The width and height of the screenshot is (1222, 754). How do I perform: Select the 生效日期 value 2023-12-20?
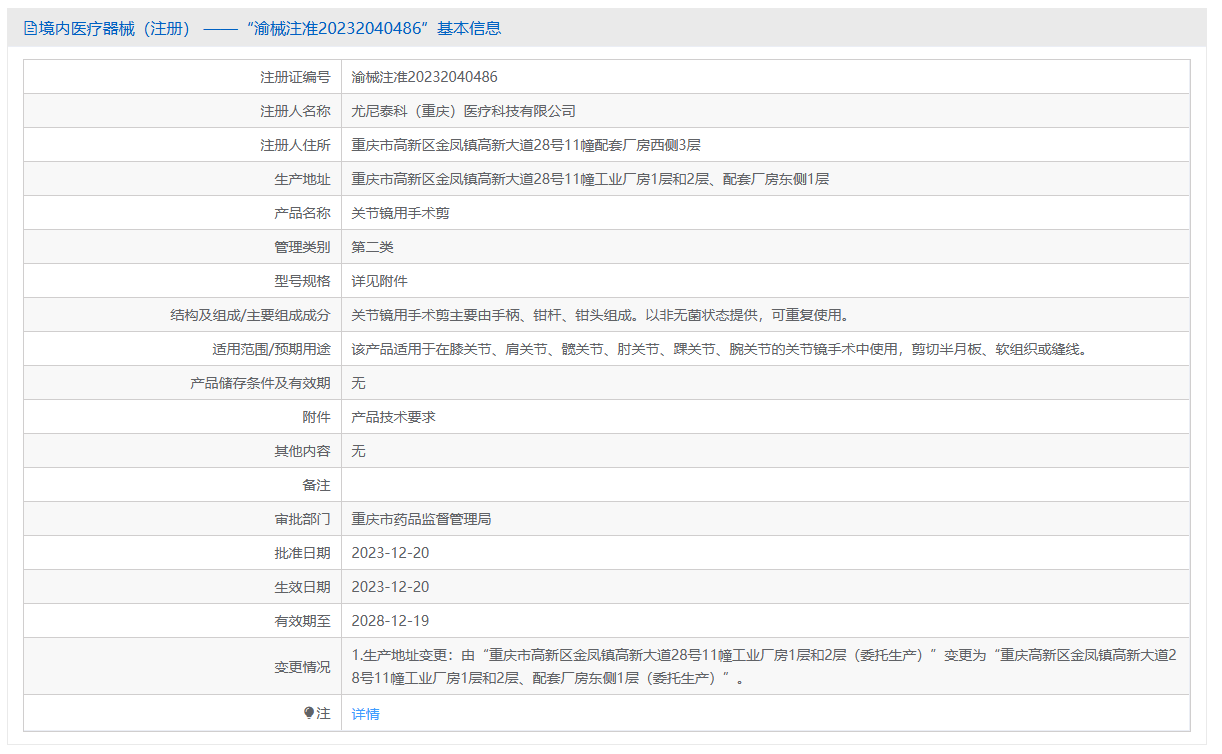pyautogui.click(x=391, y=587)
